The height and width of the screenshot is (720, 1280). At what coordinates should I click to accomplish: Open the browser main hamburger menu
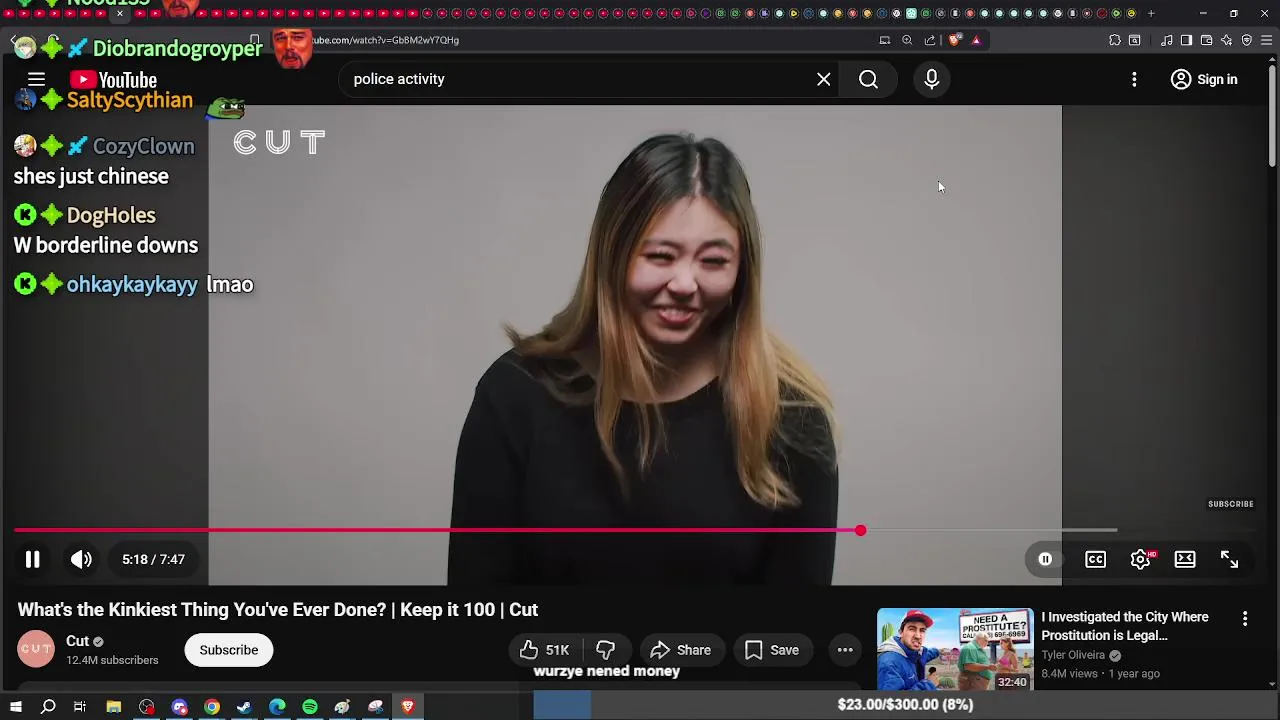pyautogui.click(x=1267, y=40)
